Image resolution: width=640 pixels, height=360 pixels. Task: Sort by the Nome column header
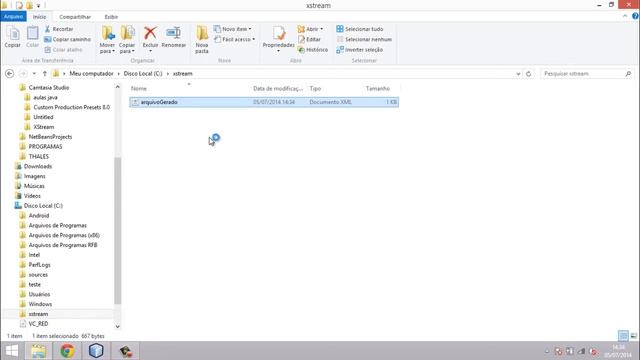tap(139, 88)
